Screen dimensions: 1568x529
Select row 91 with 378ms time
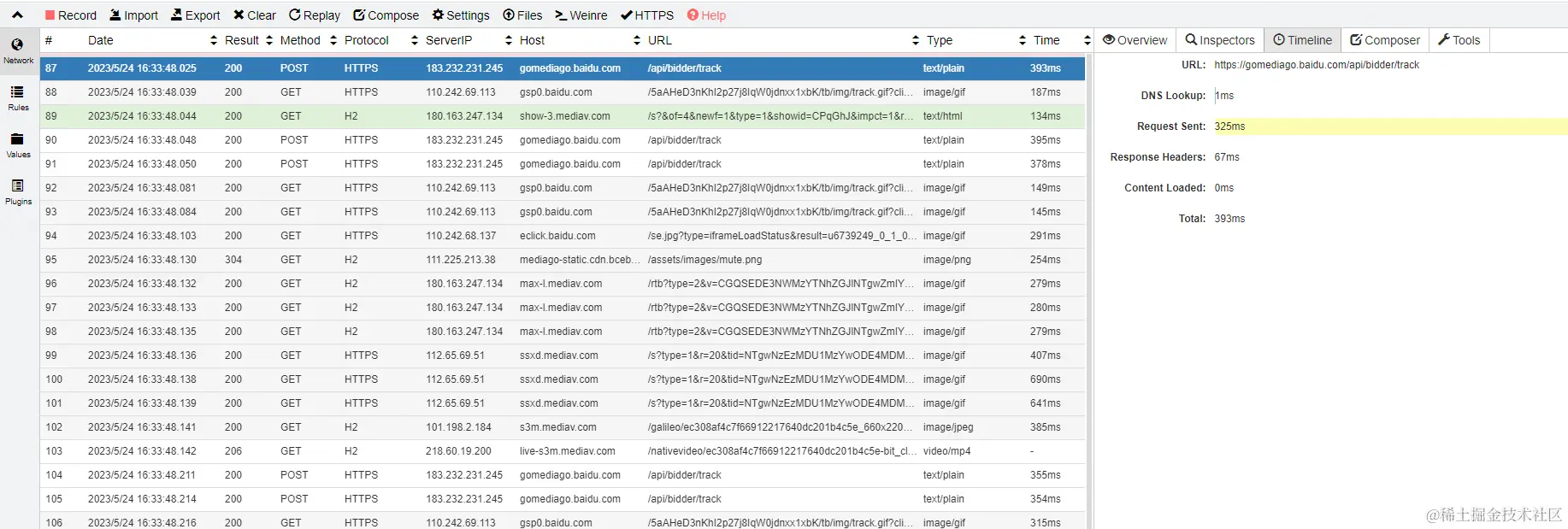563,164
